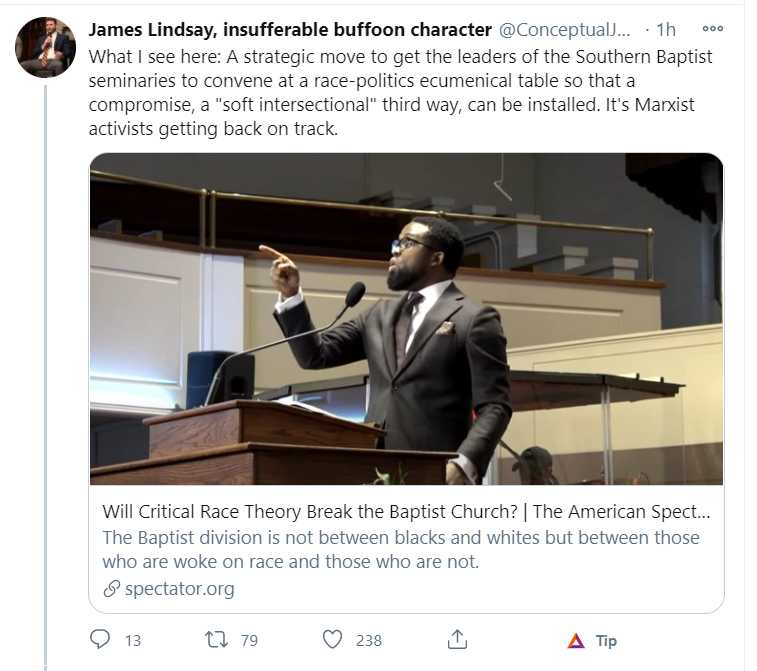Click the article description about Baptist division
The height and width of the screenshot is (671, 757).
[x=400, y=549]
